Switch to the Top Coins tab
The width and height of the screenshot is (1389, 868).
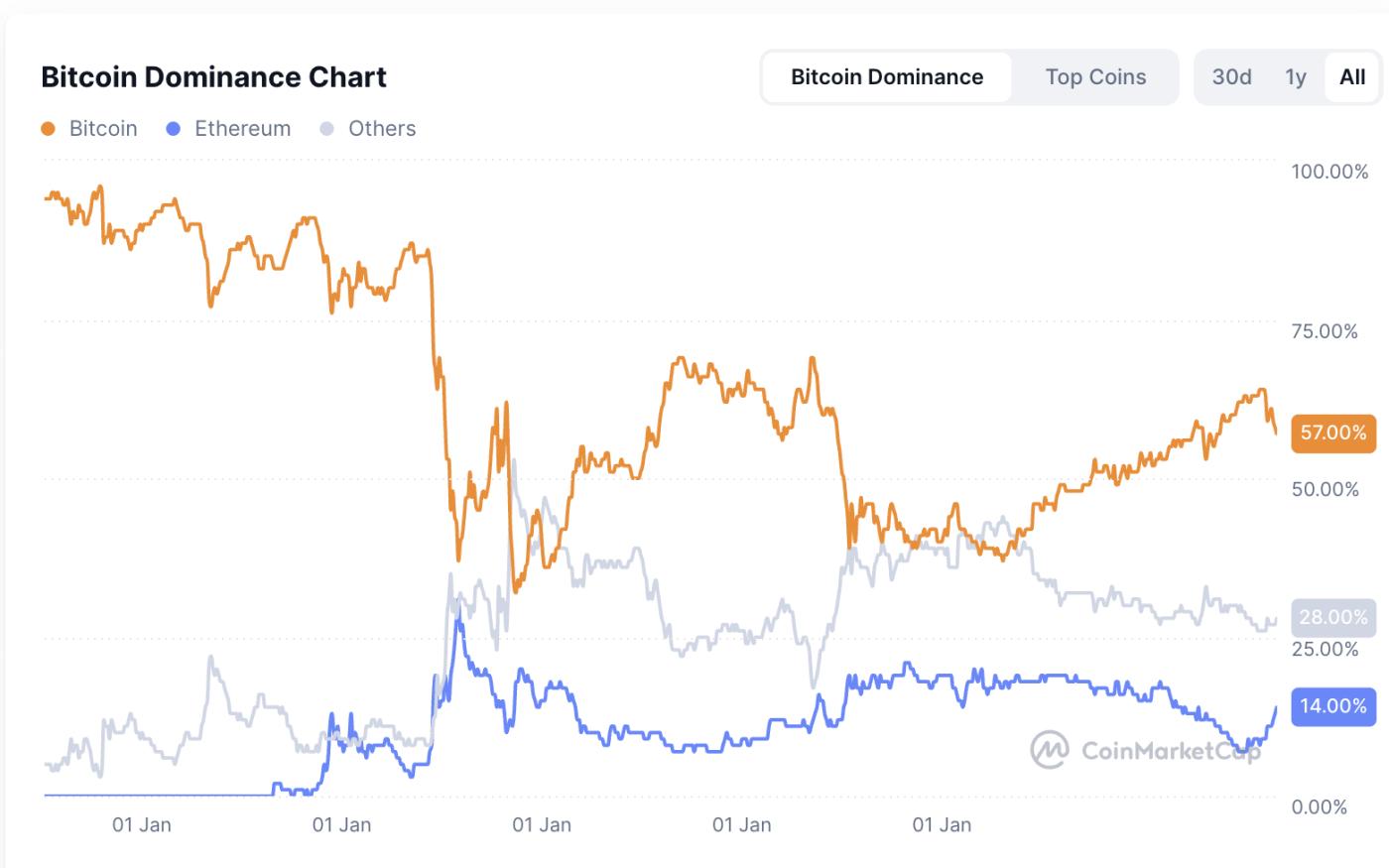[1094, 76]
